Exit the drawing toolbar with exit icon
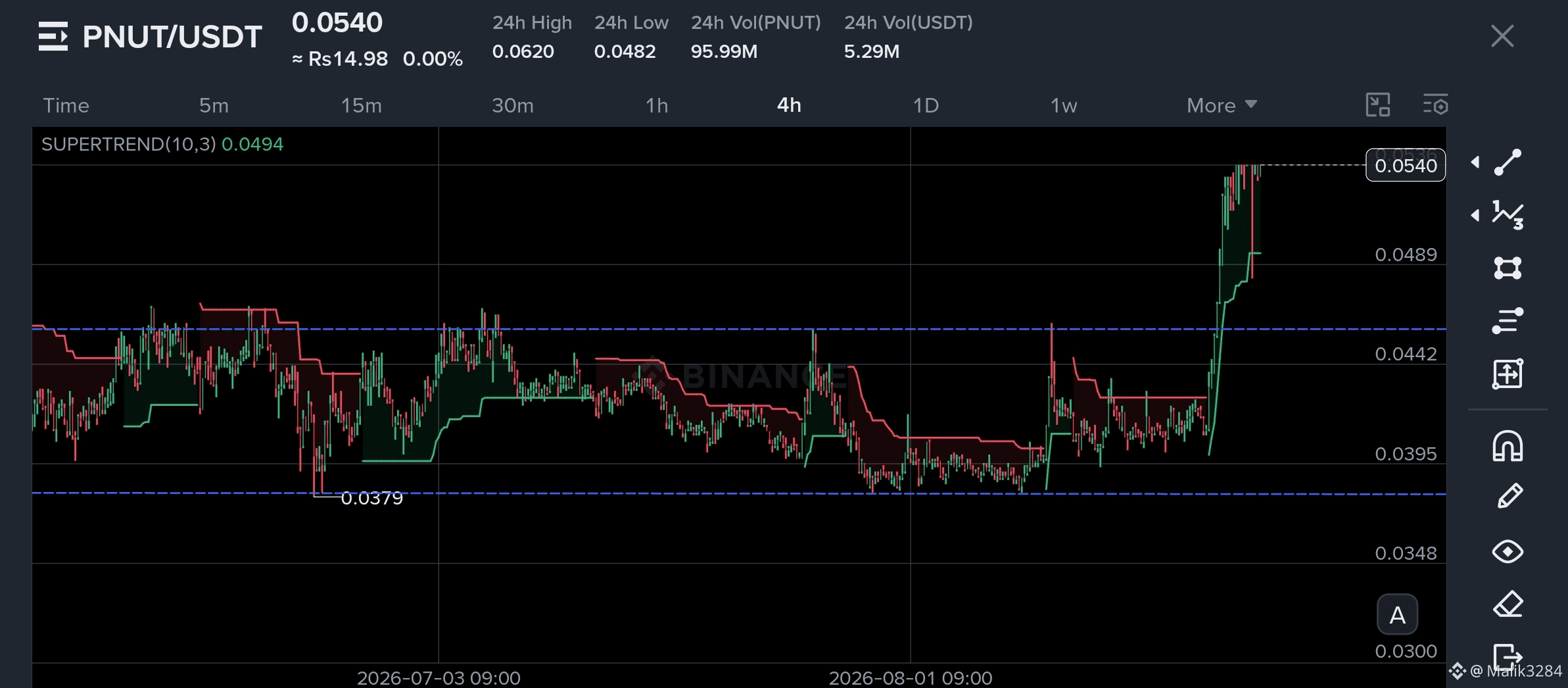The width and height of the screenshot is (1568, 688). click(x=1508, y=656)
